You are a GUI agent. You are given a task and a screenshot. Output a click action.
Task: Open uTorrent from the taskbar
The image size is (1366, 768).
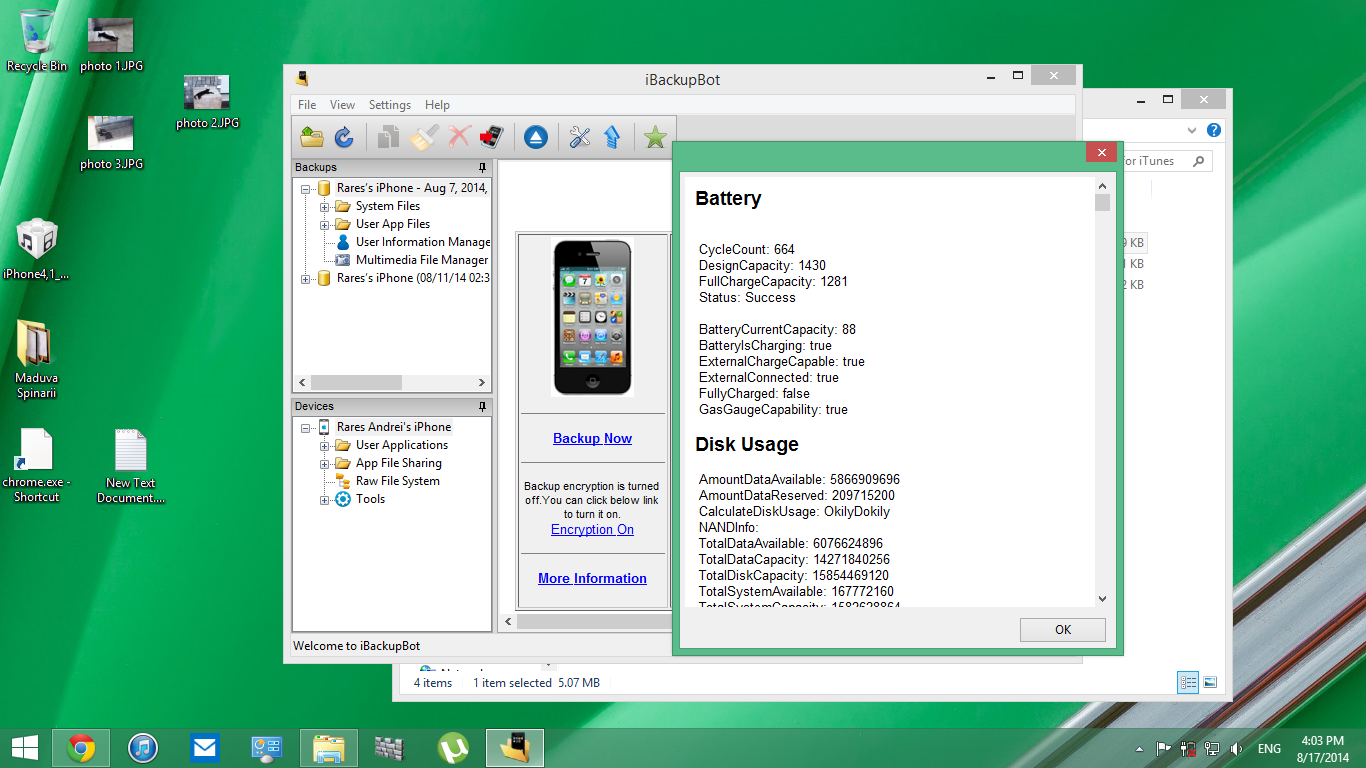(453, 747)
